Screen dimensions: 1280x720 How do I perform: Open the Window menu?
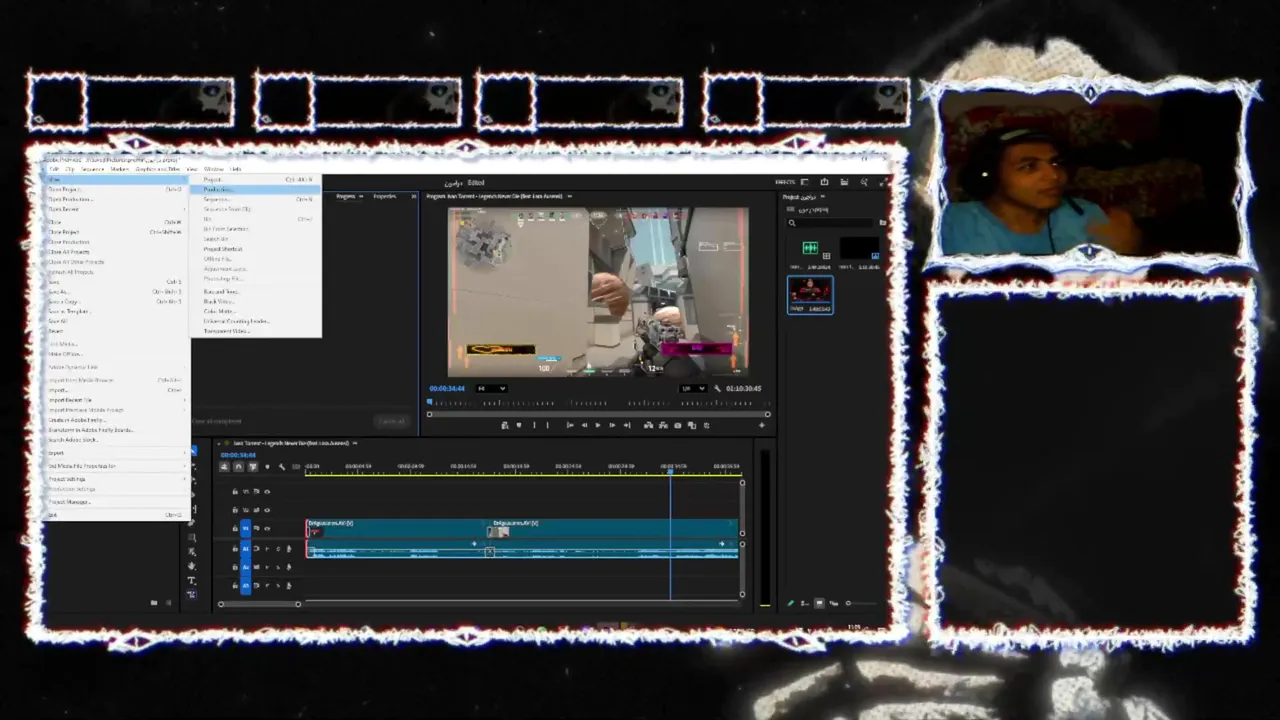[x=213, y=169]
